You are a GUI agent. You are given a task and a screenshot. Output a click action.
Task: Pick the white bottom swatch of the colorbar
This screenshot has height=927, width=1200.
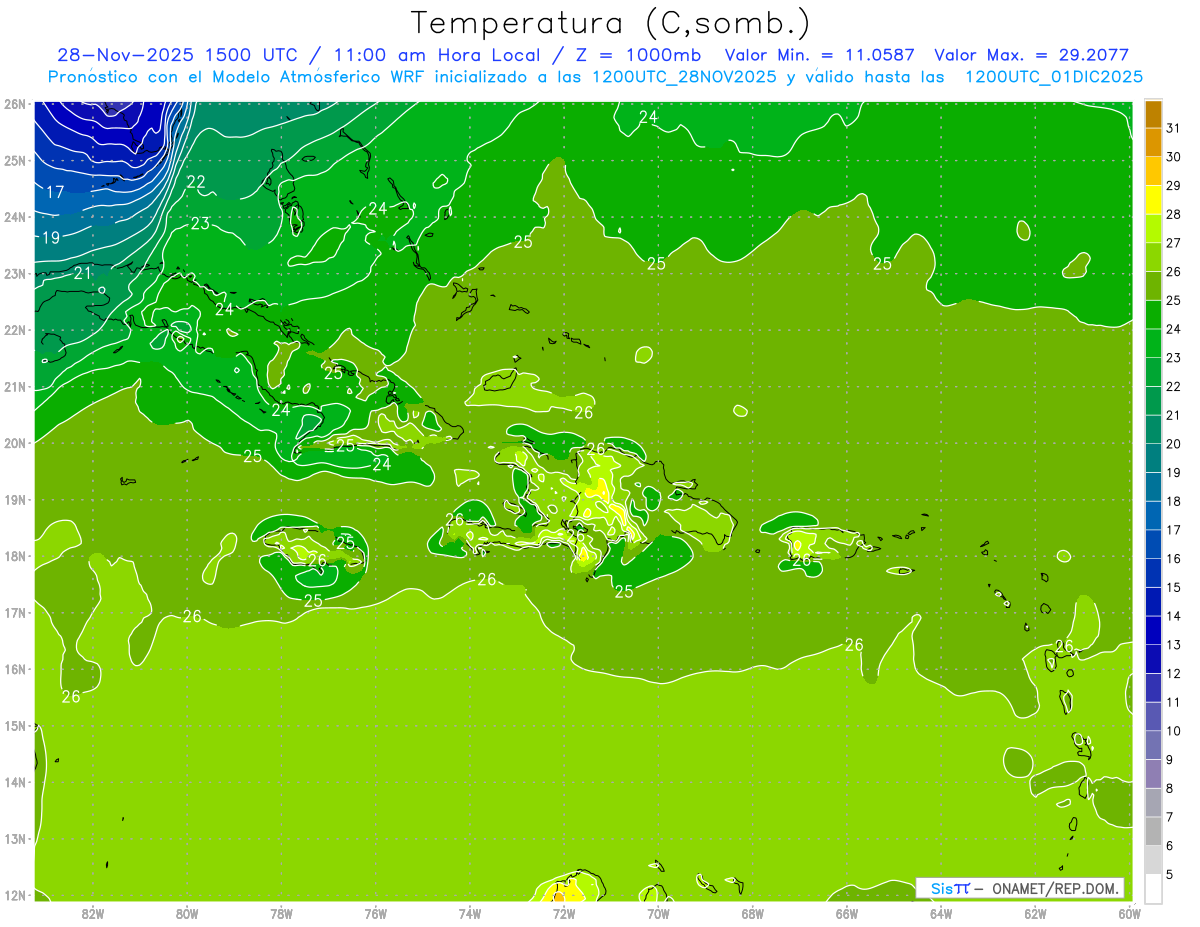pyautogui.click(x=1154, y=888)
